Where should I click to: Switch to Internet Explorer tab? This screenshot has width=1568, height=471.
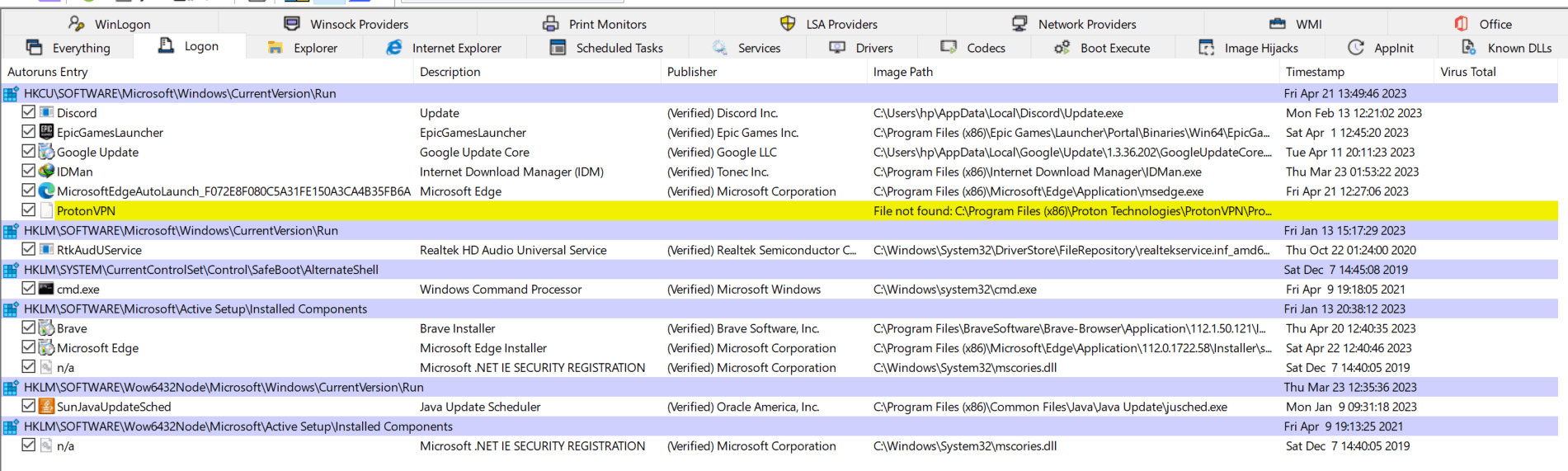point(444,48)
